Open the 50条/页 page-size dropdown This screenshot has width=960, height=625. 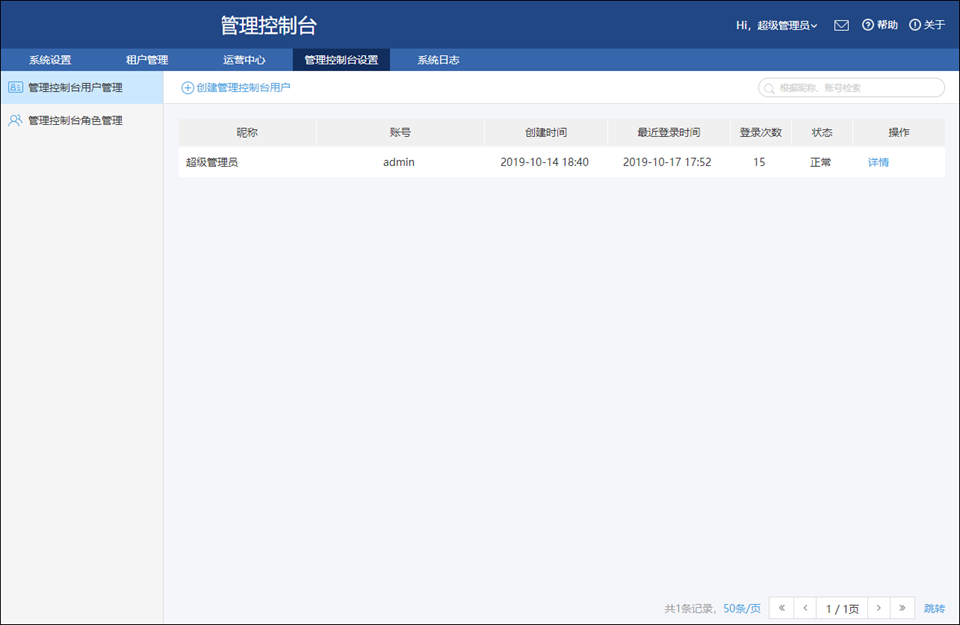pos(742,607)
